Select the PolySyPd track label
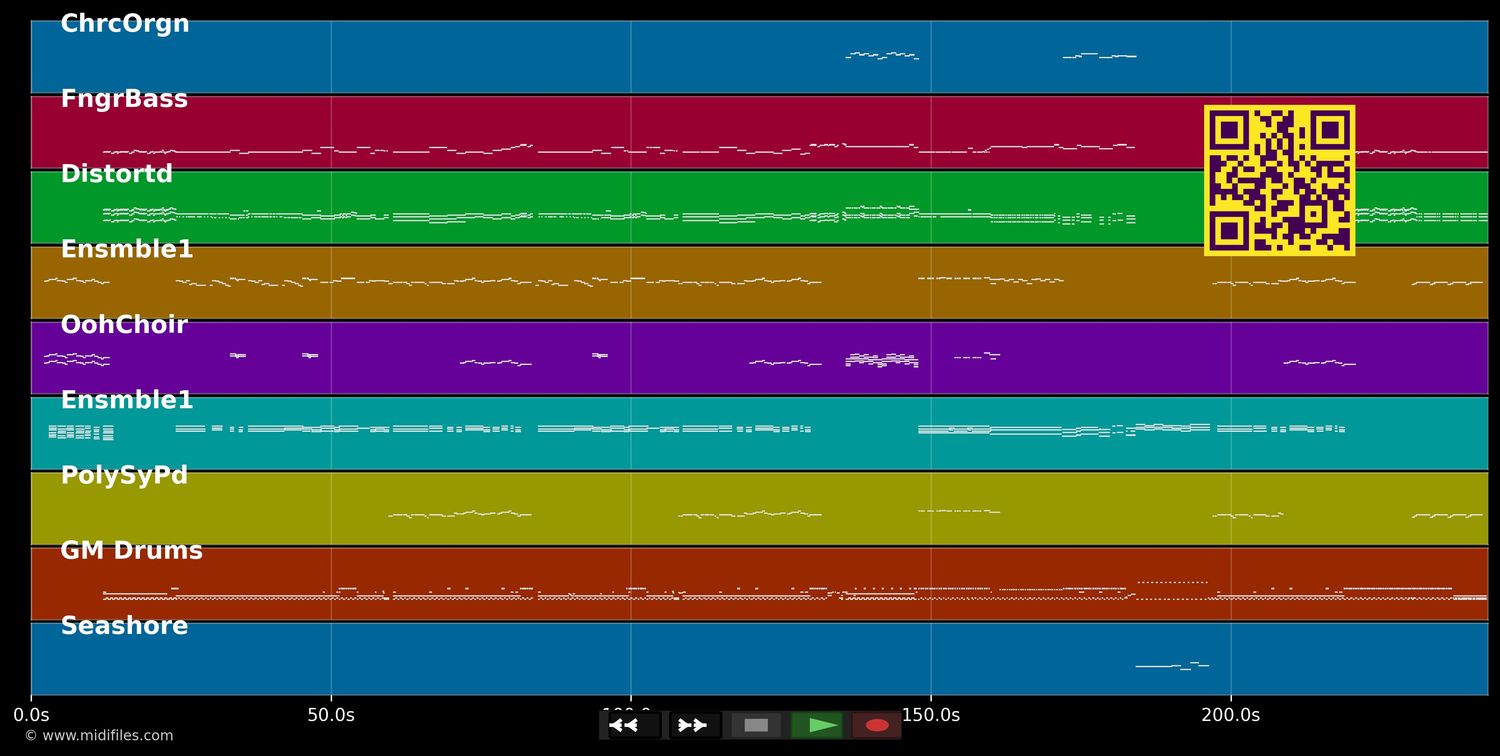 pyautogui.click(x=124, y=476)
